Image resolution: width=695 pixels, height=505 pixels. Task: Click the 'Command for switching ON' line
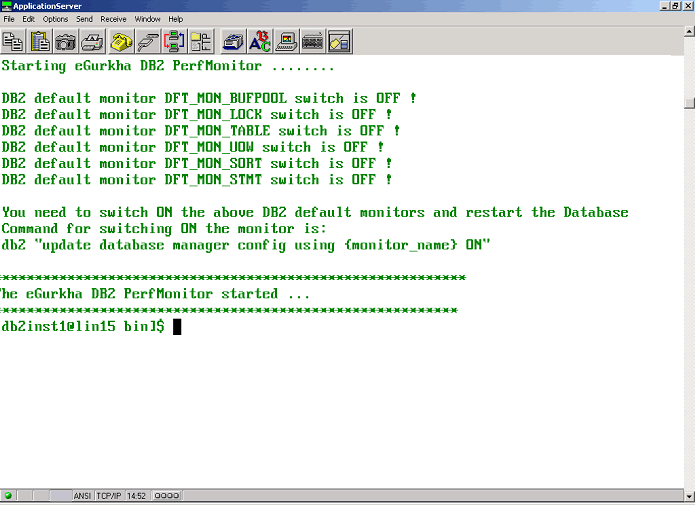[164, 229]
